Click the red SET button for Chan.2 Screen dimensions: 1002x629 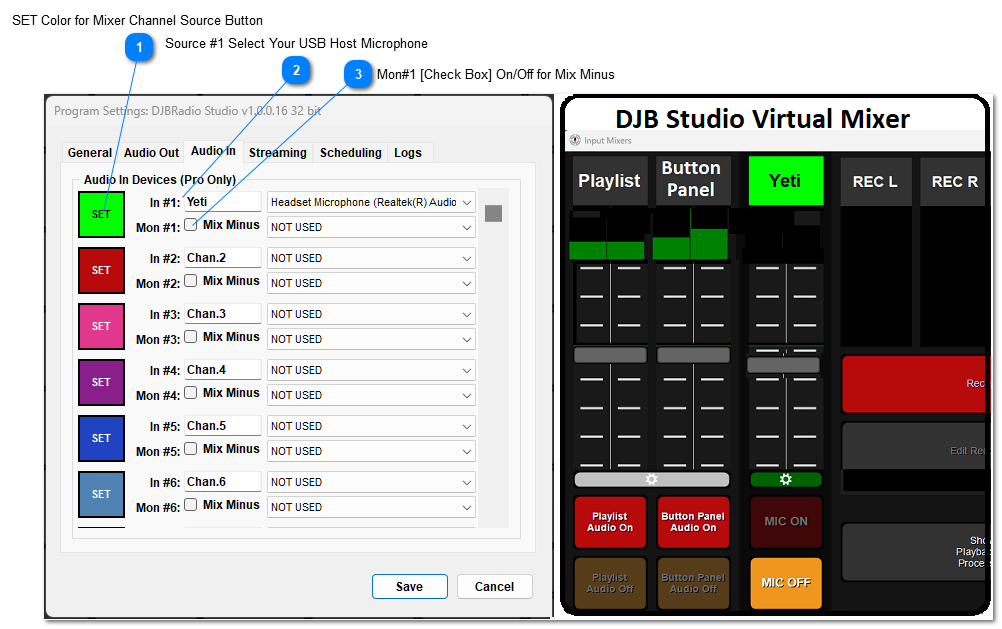coord(101,270)
